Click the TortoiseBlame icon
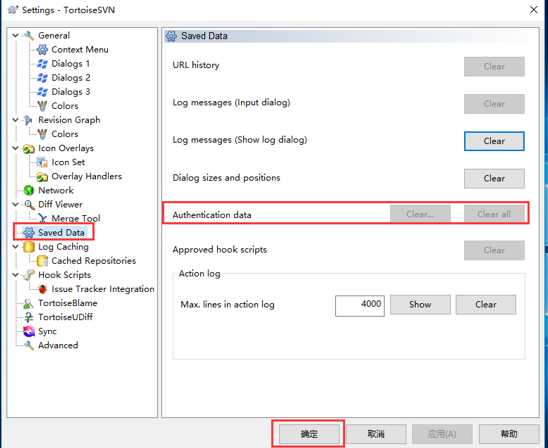Viewport: 548px width, 448px height. tap(29, 303)
